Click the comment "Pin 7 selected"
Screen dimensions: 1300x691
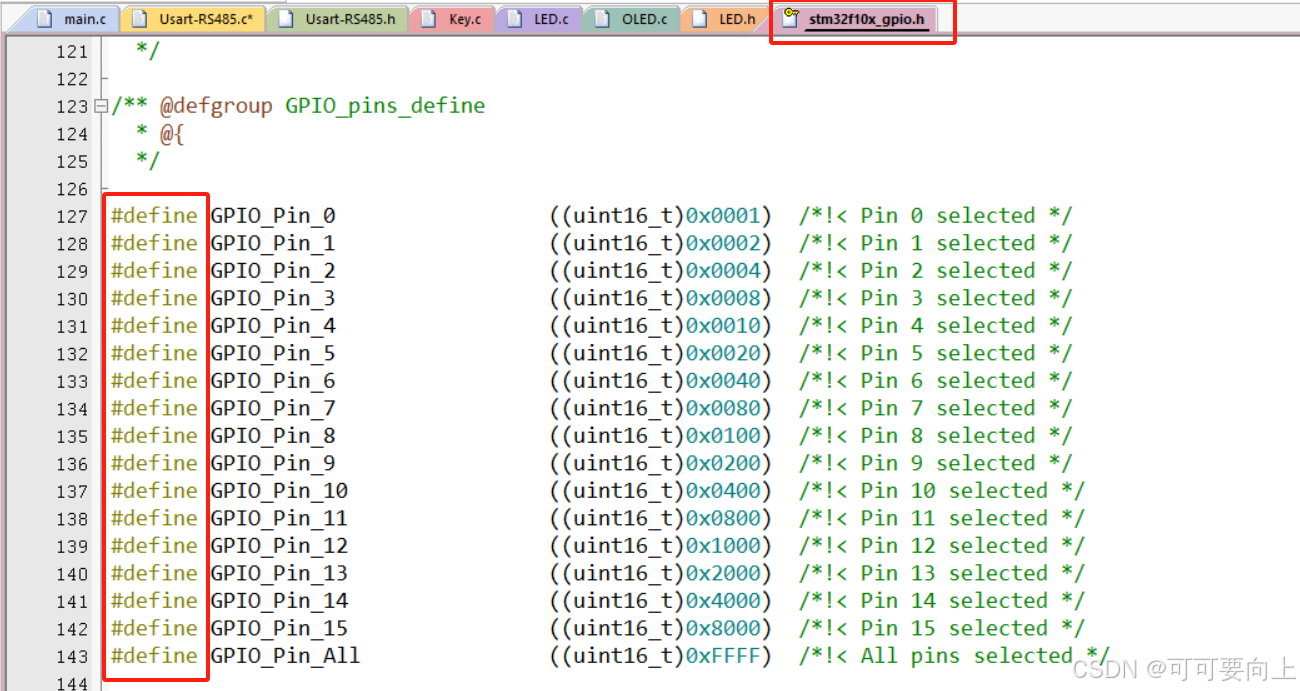(x=948, y=408)
